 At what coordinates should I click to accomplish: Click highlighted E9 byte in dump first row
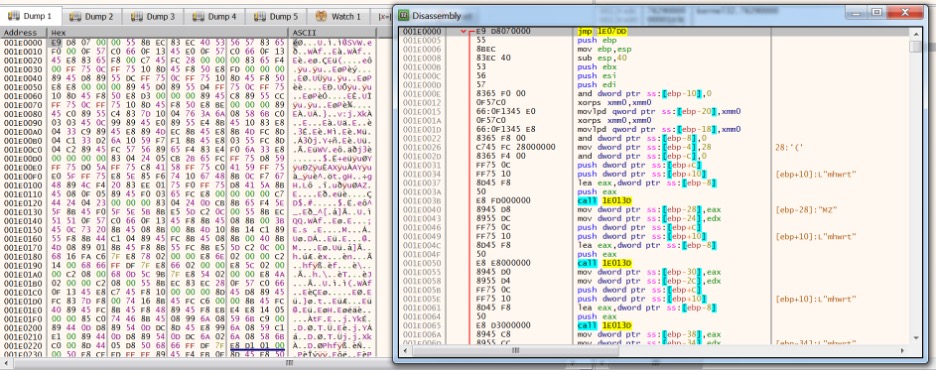pyautogui.click(x=57, y=42)
